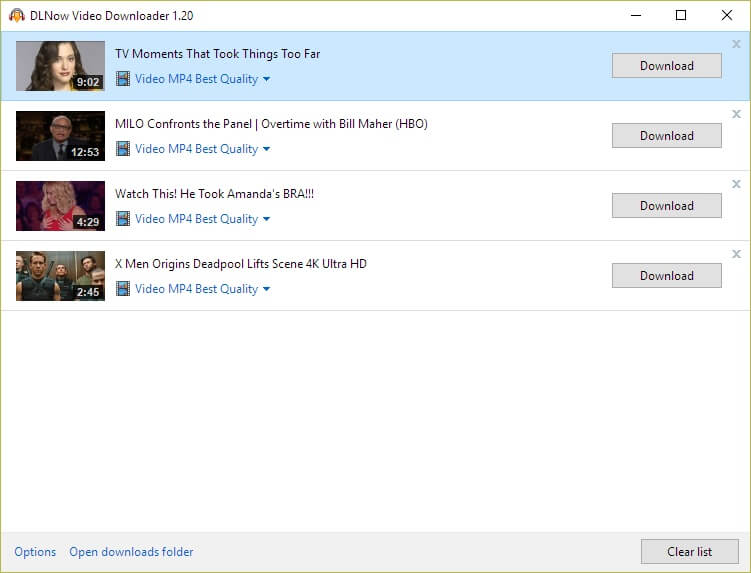Download MILO Confronts the Panel video
This screenshot has height=573, width=751.
[667, 136]
